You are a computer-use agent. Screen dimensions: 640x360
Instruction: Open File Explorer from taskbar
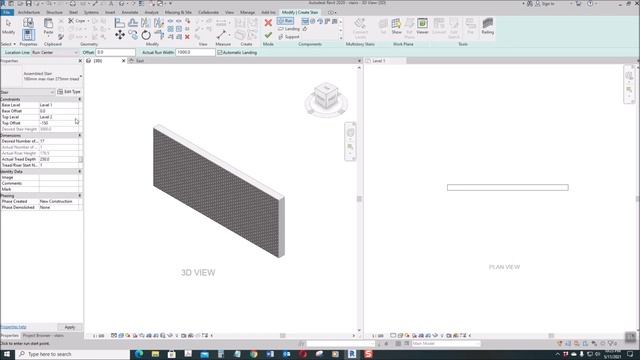point(156,354)
